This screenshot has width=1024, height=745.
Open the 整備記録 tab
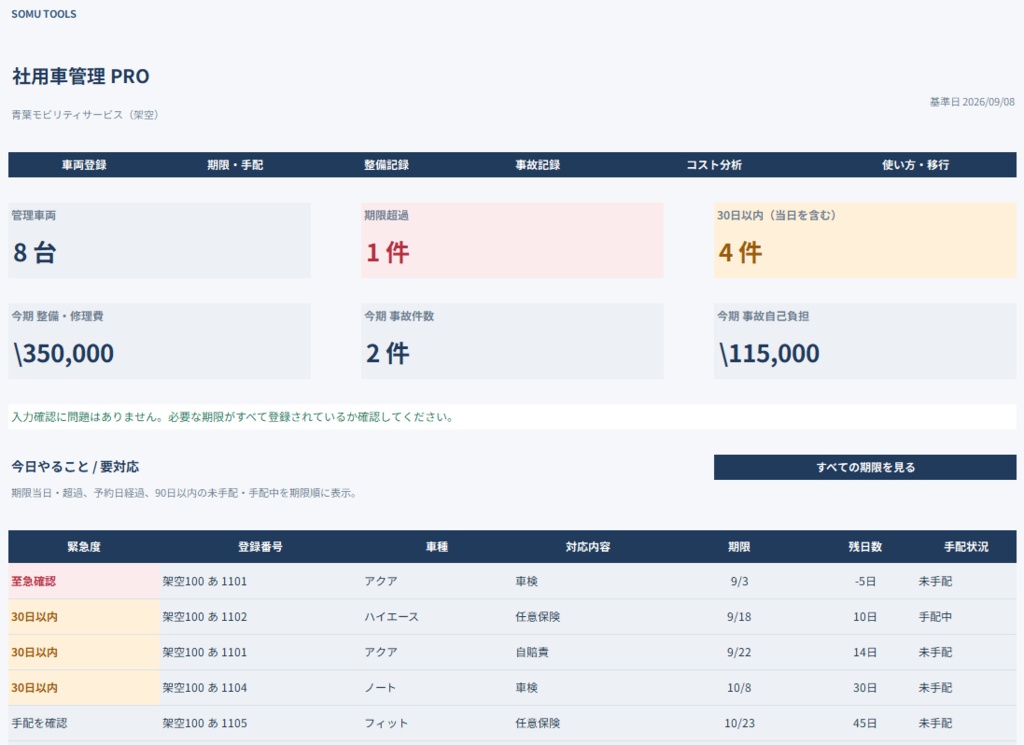(387, 165)
